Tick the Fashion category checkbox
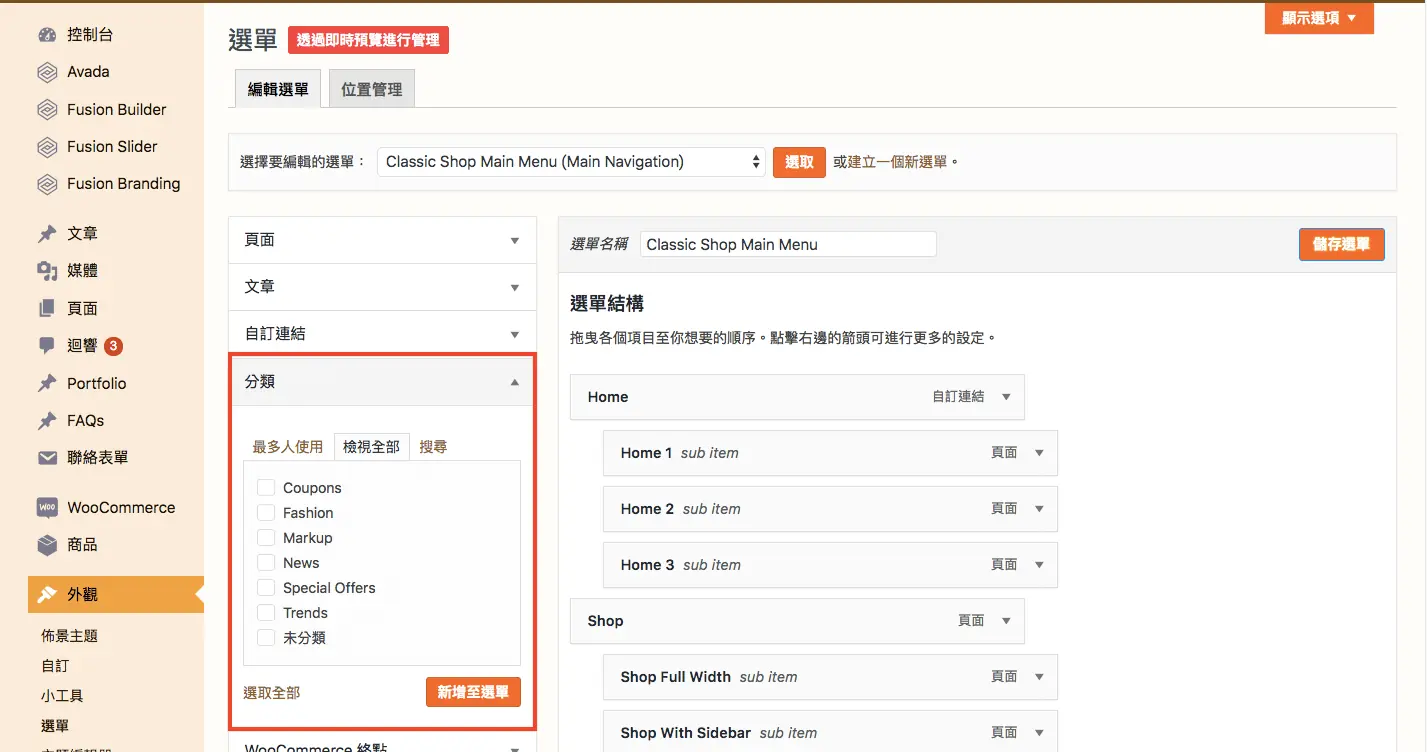Viewport: 1427px width, 752px height. pyautogui.click(x=266, y=513)
